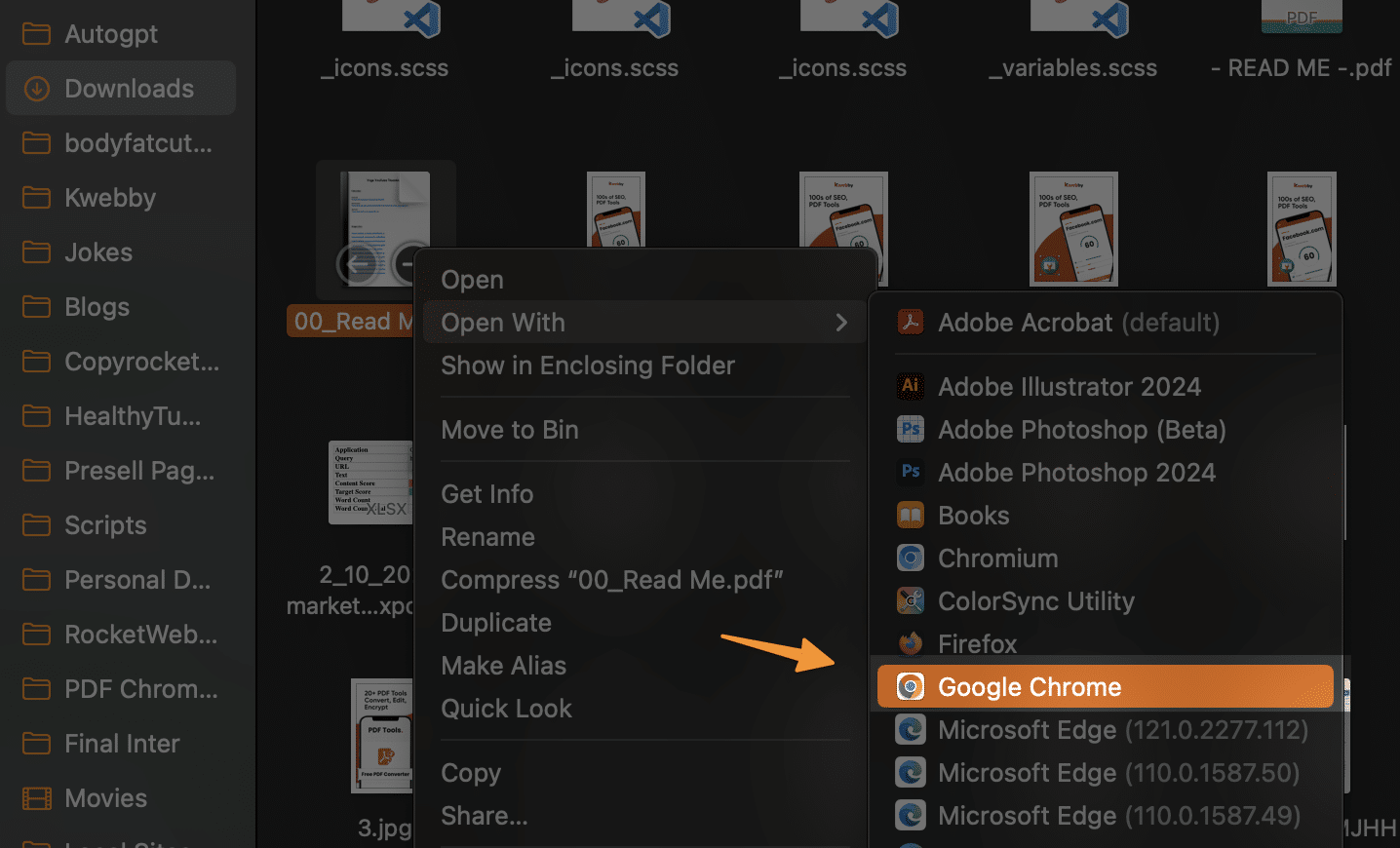This screenshot has height=848, width=1400.
Task: Expand the Open With submenu arrow
Action: (840, 323)
